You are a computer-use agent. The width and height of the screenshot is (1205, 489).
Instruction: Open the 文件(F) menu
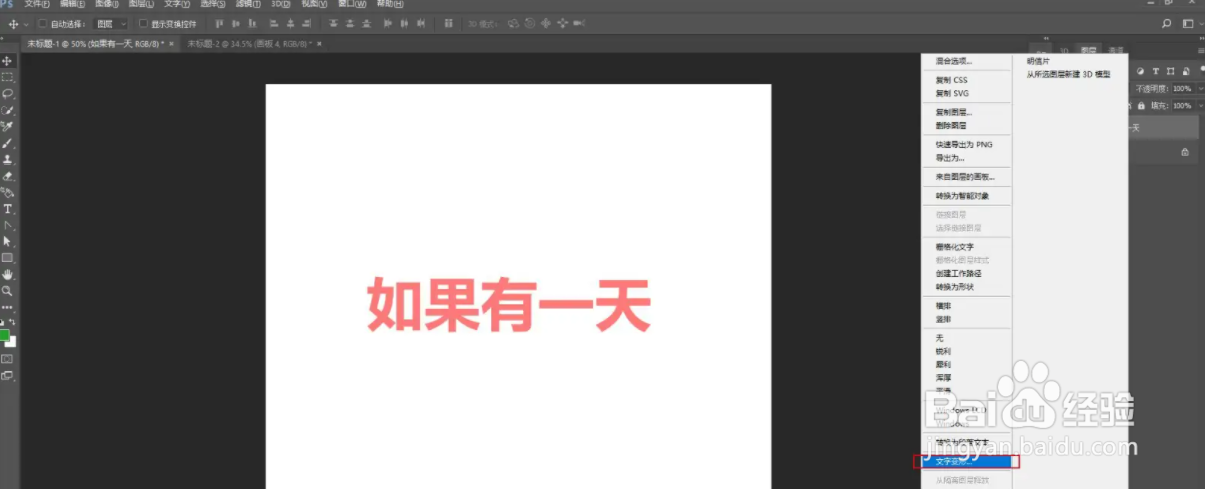click(x=37, y=4)
